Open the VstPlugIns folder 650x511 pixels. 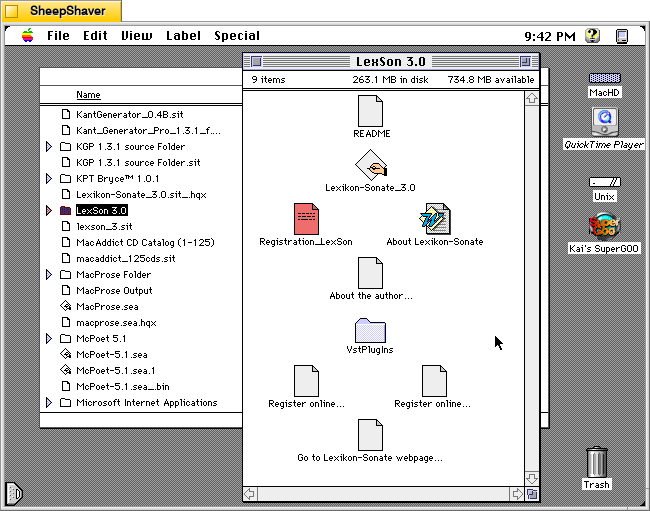(370, 330)
